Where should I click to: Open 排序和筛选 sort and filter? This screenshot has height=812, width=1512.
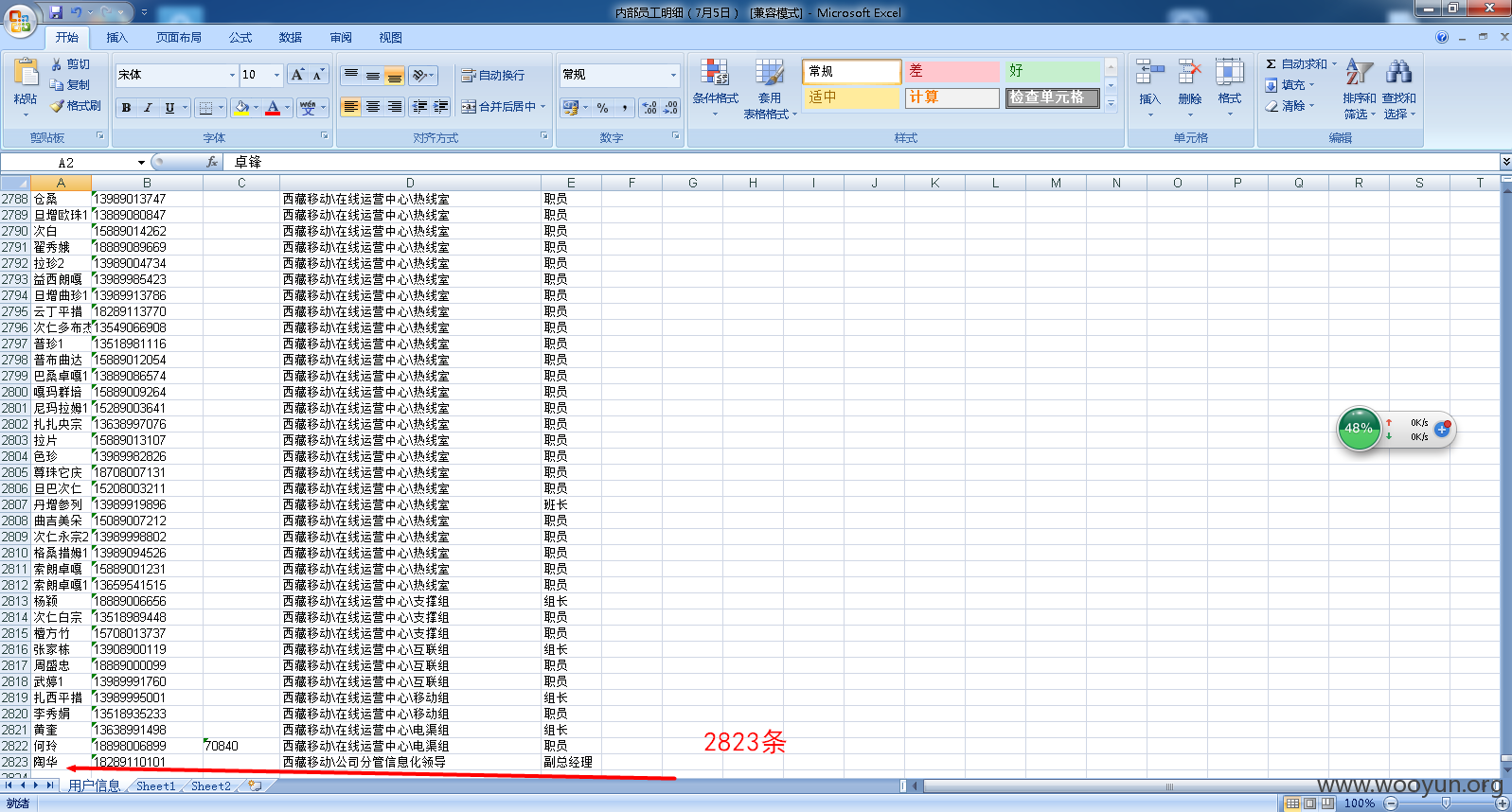coord(1360,87)
